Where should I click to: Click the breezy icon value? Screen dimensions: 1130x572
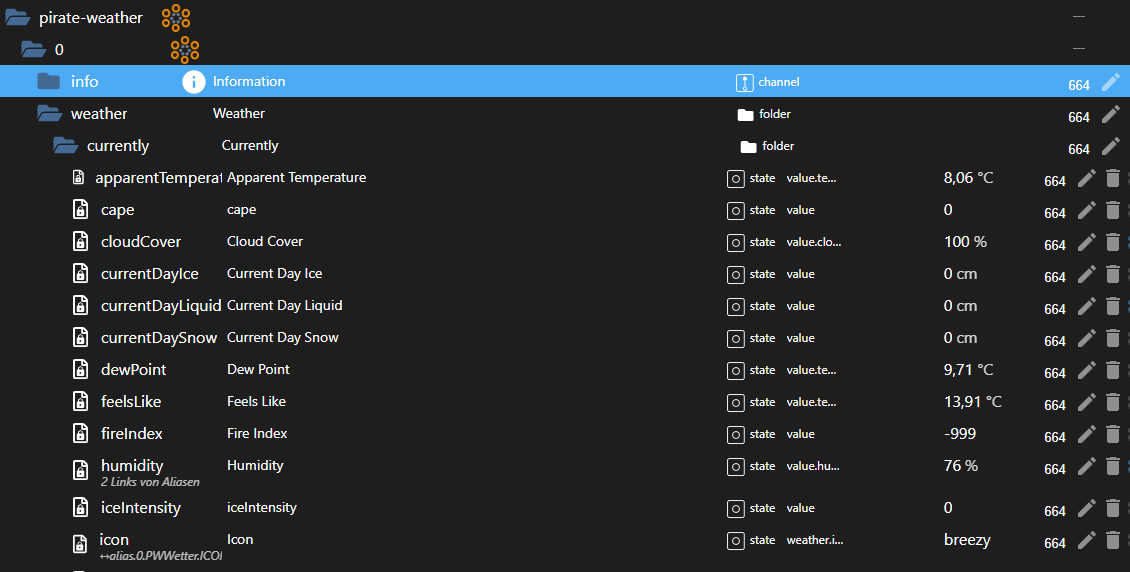point(967,540)
